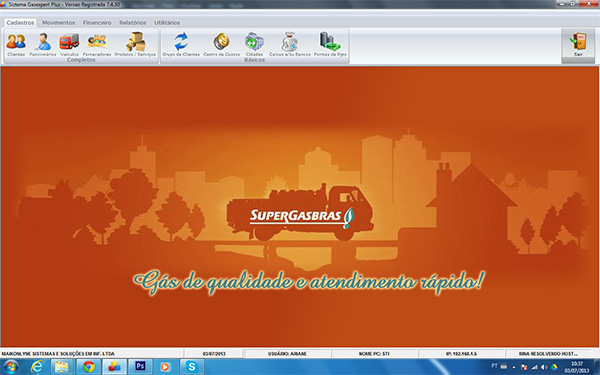The width and height of the screenshot is (600, 375).
Task: Open Skype from the taskbar
Action: [x=191, y=367]
